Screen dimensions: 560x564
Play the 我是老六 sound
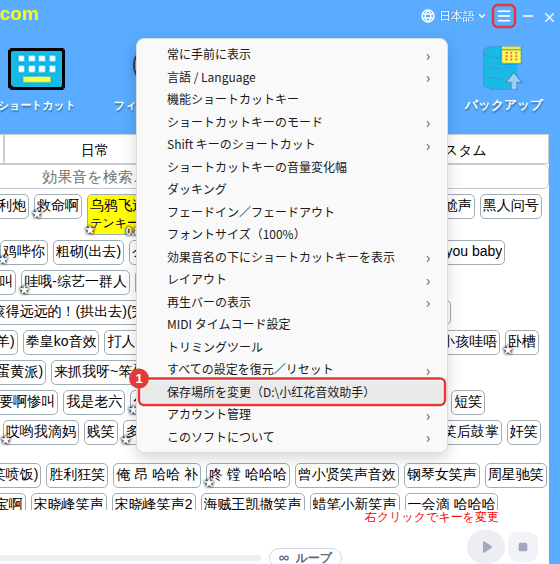click(94, 402)
